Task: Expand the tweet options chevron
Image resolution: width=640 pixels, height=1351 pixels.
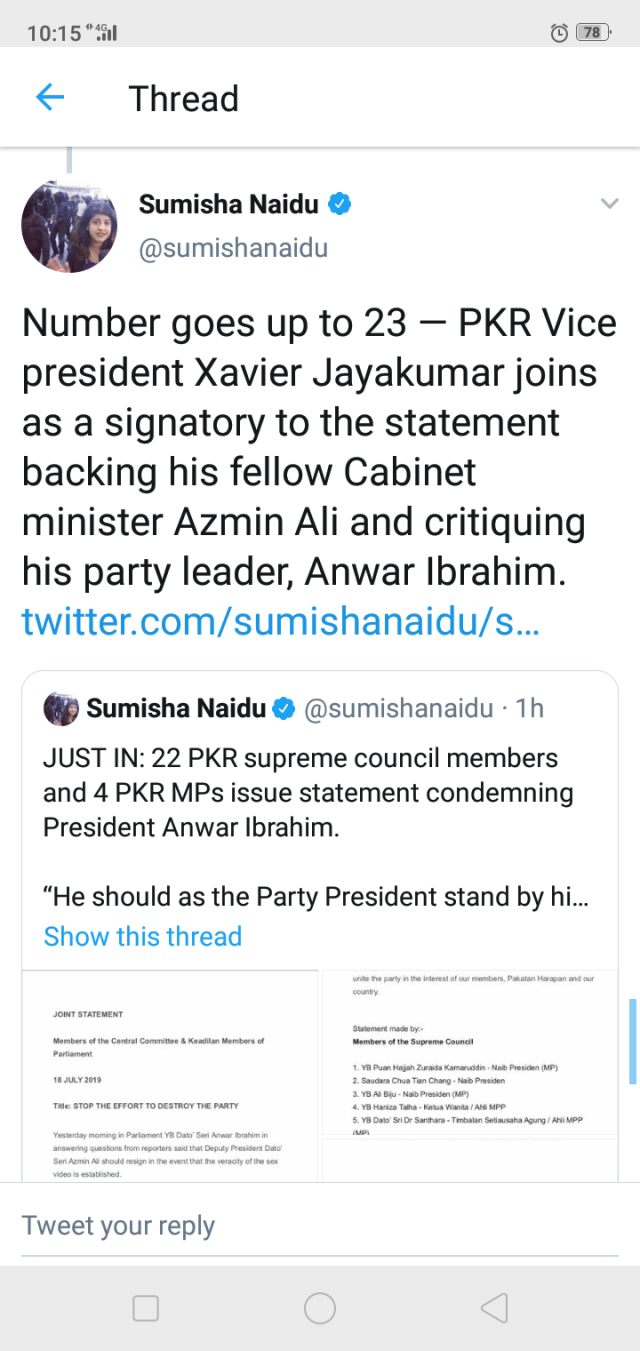Action: pos(609,204)
